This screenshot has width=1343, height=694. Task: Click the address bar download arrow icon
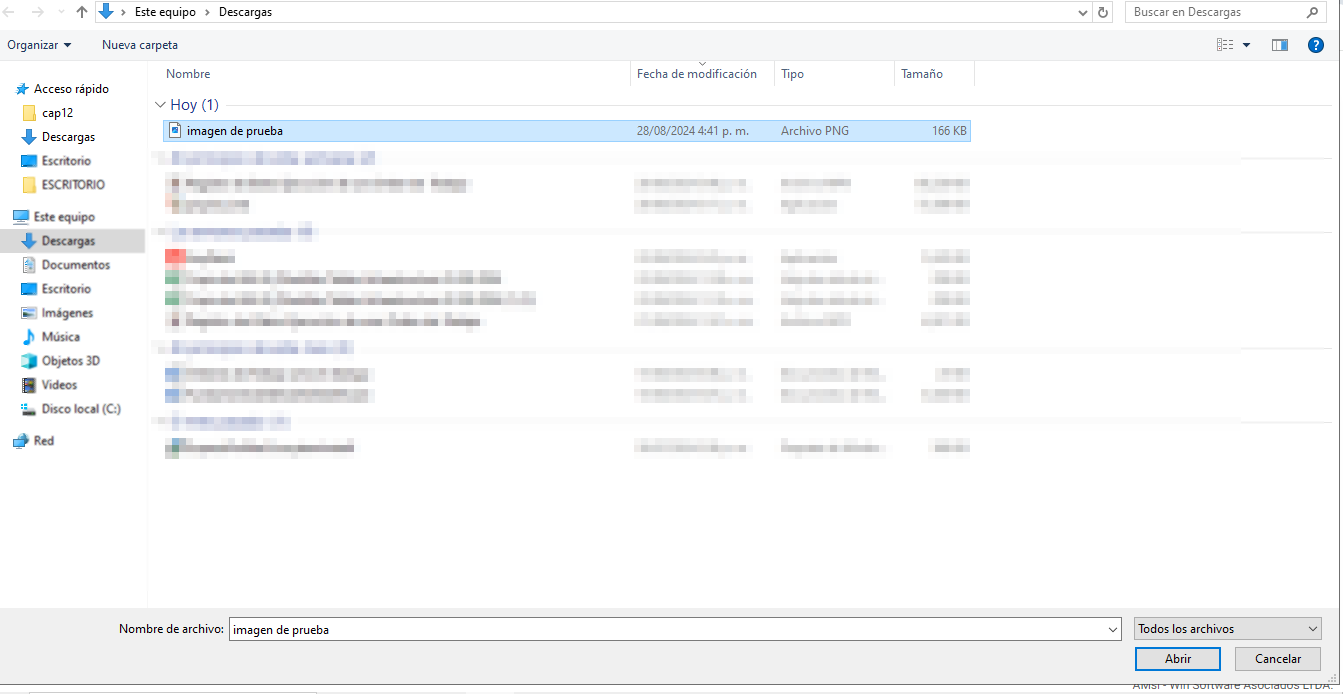coord(106,12)
